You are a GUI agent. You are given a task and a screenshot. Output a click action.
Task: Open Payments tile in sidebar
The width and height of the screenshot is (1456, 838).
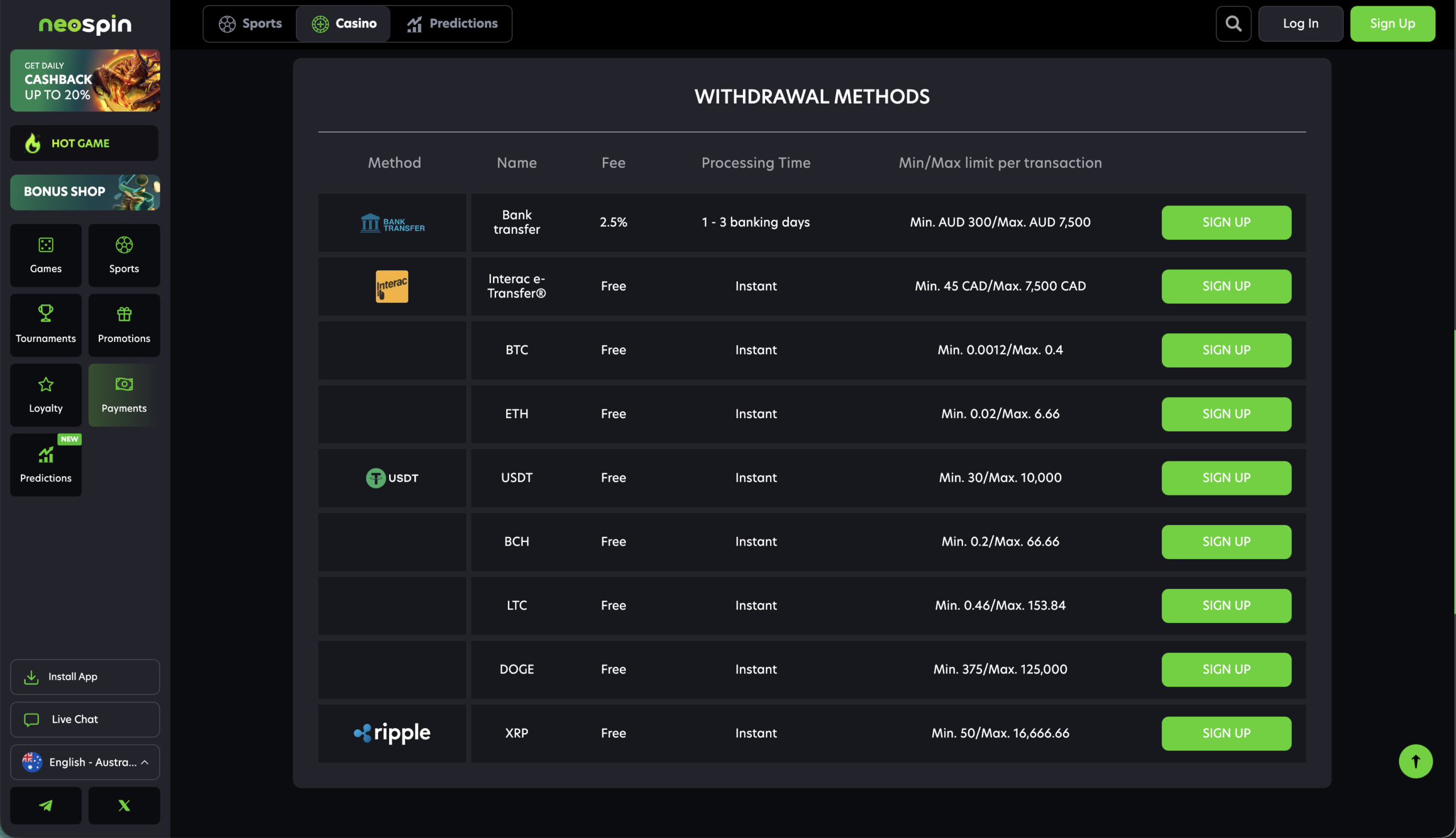124,395
